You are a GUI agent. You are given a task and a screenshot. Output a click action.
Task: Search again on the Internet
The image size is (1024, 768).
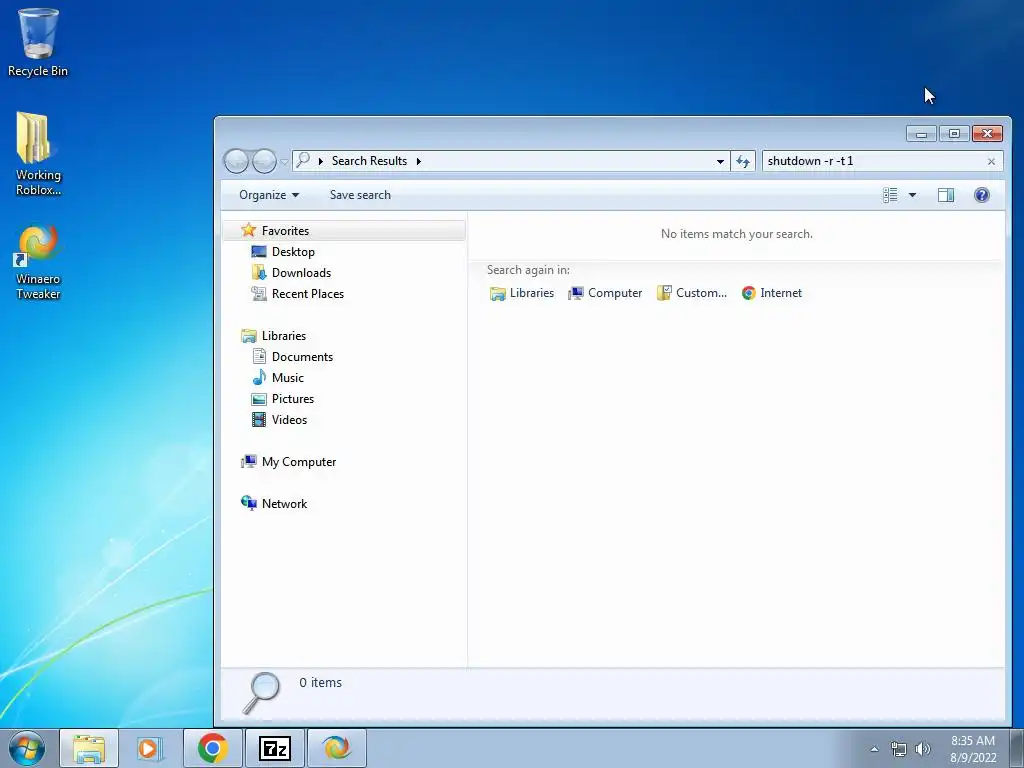[x=771, y=293]
